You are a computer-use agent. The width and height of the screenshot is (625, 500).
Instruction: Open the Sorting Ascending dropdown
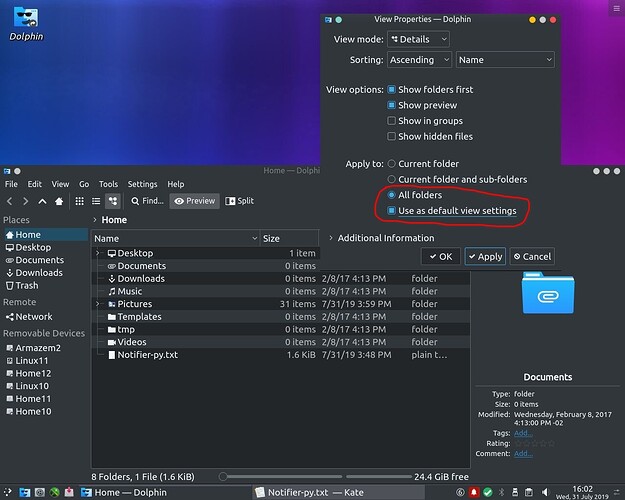(x=418, y=60)
